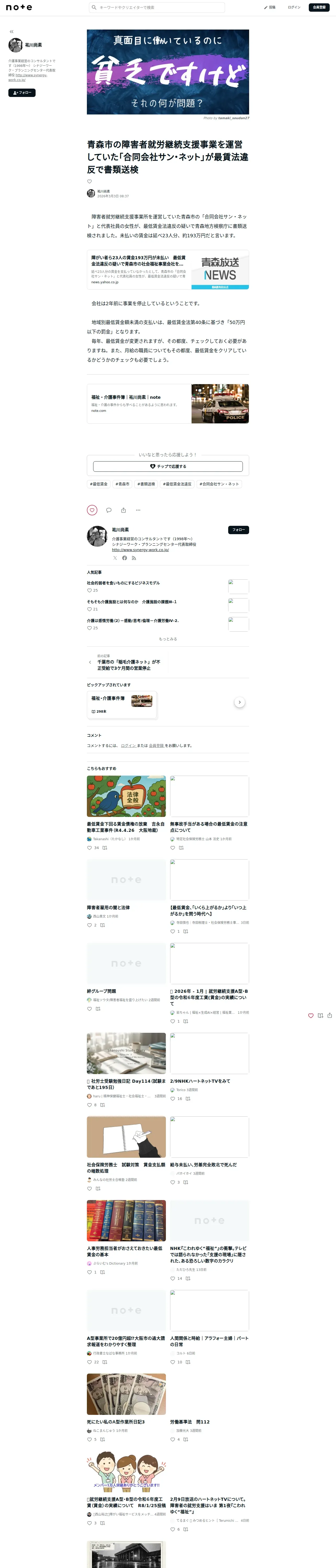Image resolution: width=336 pixels, height=1568 pixels.
Task: Collapse the author sidebar with double chevron
Action: pos(12,32)
